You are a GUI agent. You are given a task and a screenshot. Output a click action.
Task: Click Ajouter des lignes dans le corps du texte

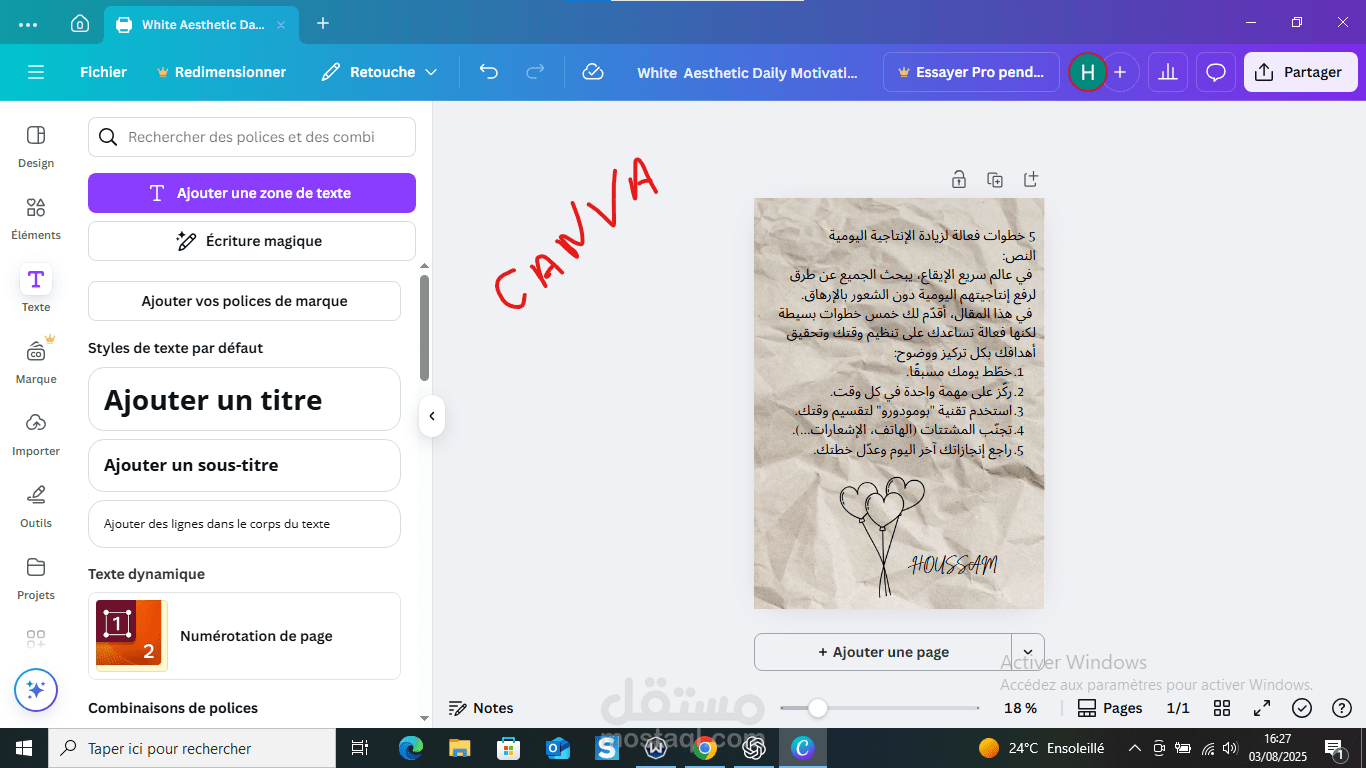click(245, 524)
